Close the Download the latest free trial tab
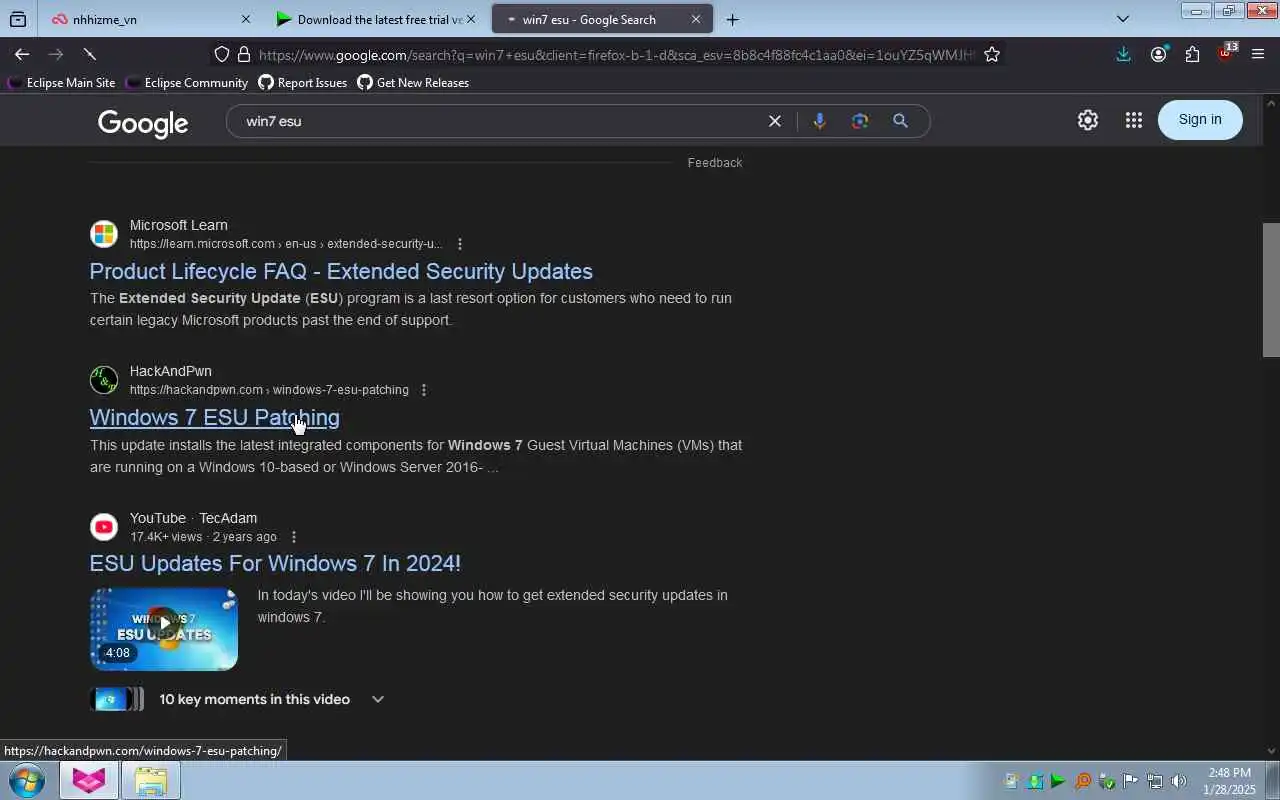 click(471, 19)
